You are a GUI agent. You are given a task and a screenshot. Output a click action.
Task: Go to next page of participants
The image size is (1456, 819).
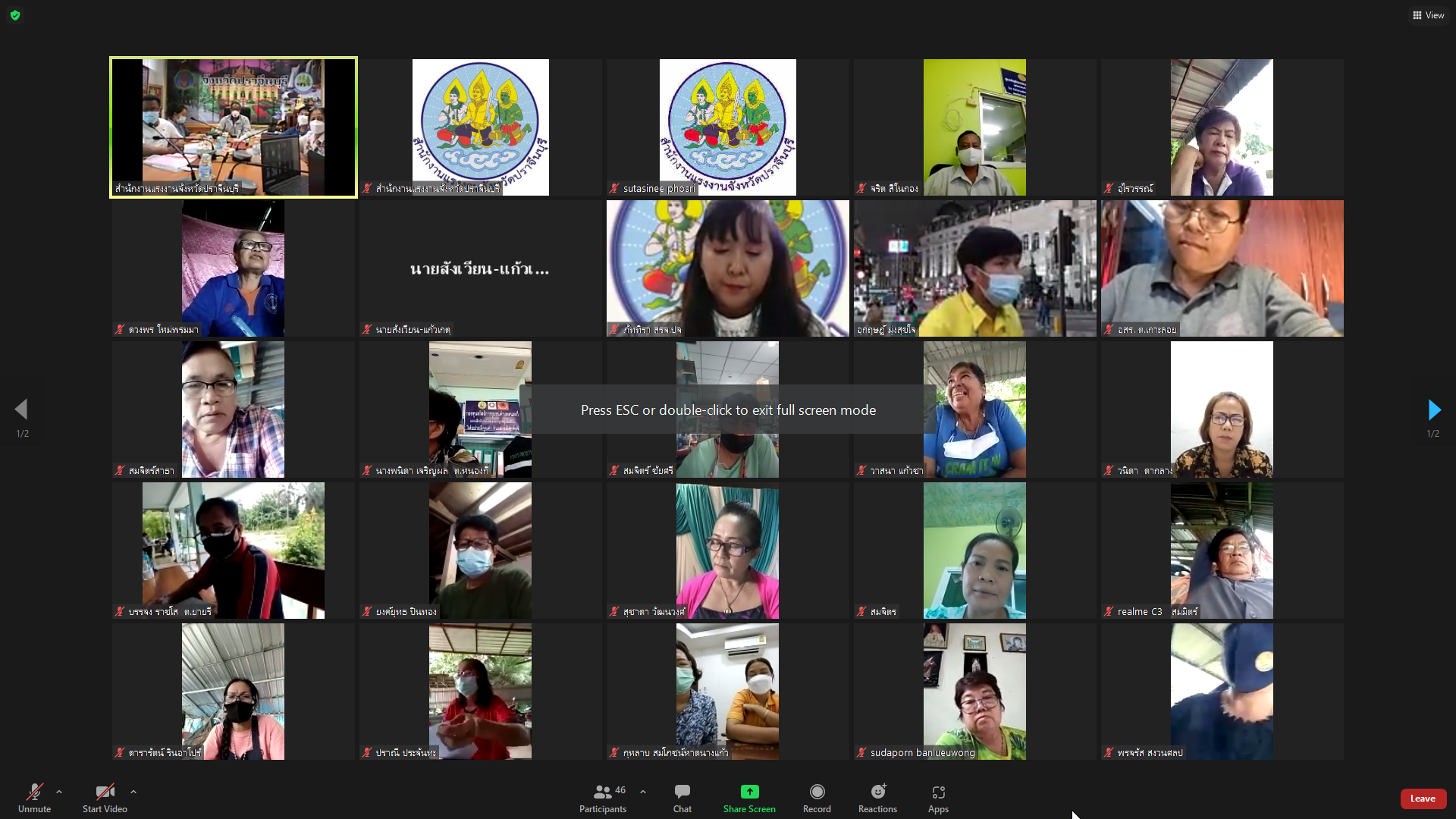(x=1433, y=410)
